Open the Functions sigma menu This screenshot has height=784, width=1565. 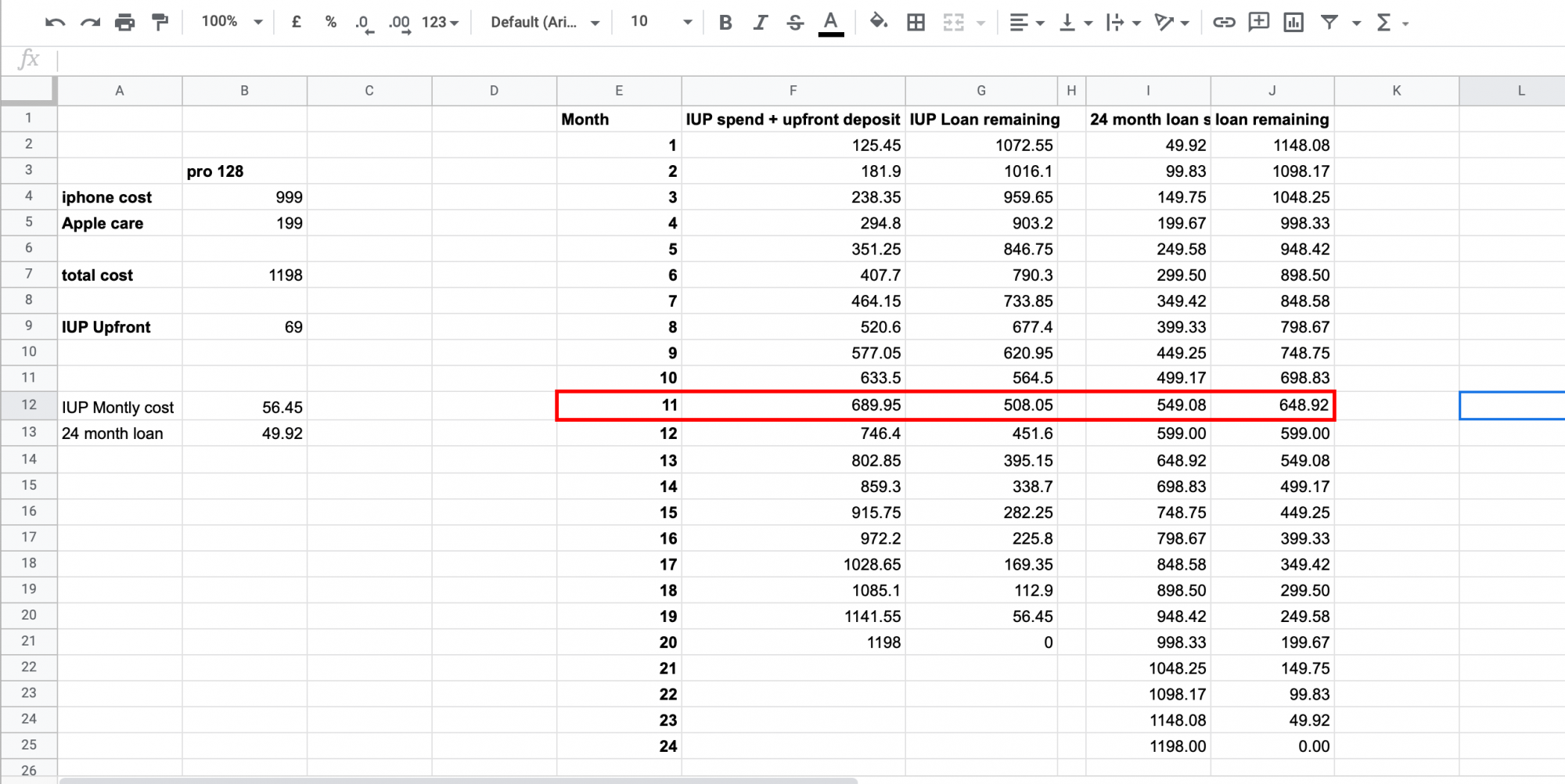1393,23
